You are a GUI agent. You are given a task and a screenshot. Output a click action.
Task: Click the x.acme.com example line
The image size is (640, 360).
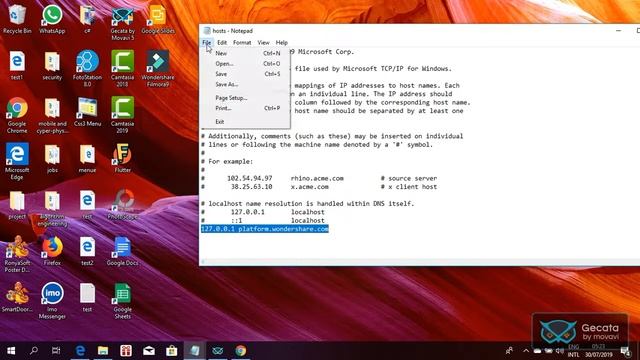click(x=318, y=187)
